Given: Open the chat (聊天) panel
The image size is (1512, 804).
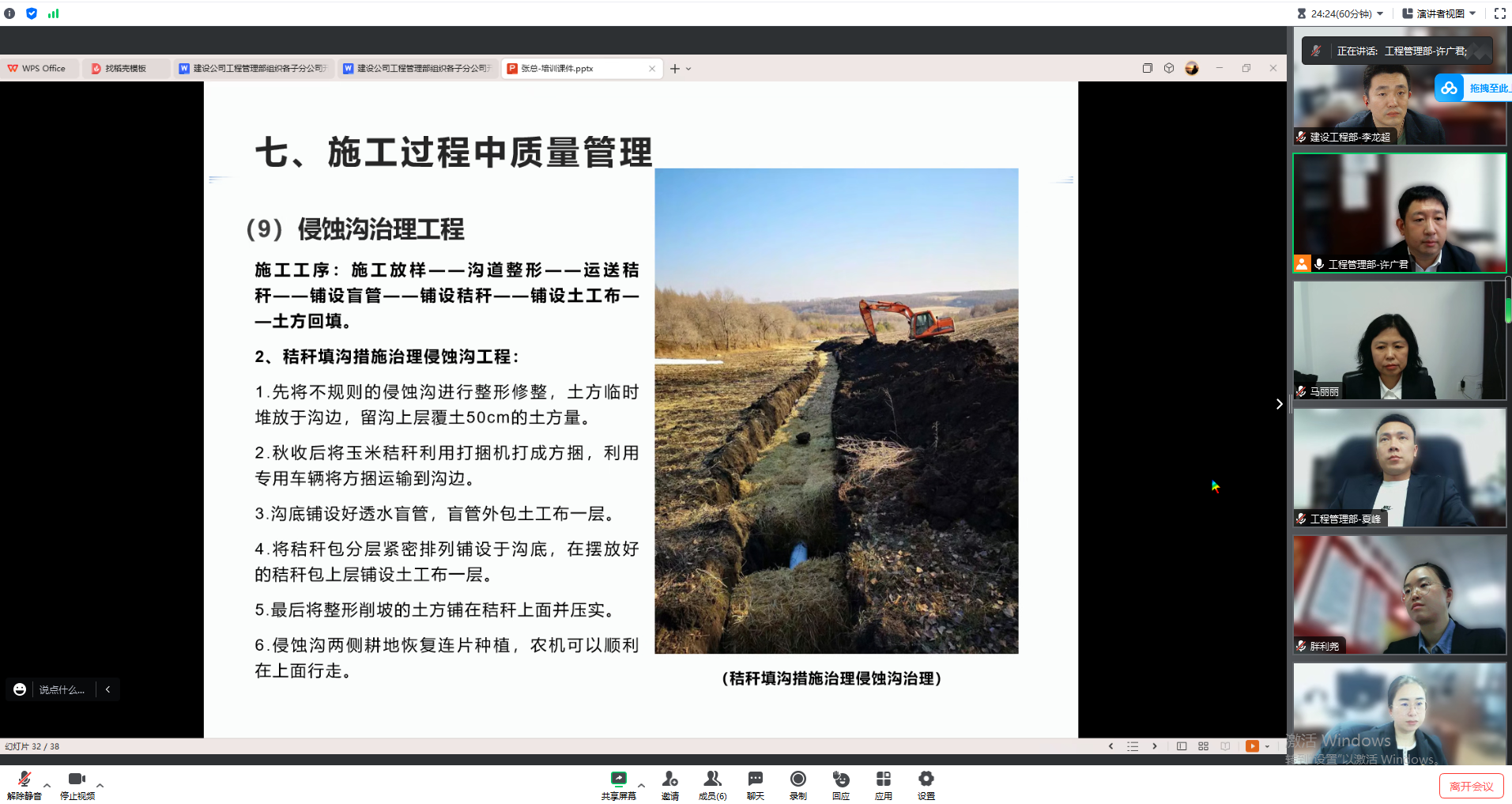Looking at the screenshot, I should tap(755, 785).
